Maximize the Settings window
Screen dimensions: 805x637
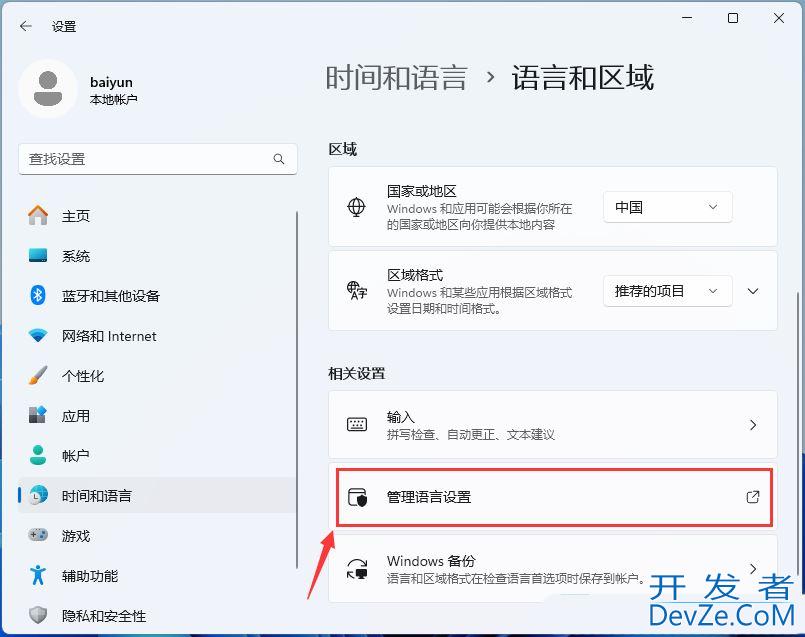pyautogui.click(x=733, y=18)
